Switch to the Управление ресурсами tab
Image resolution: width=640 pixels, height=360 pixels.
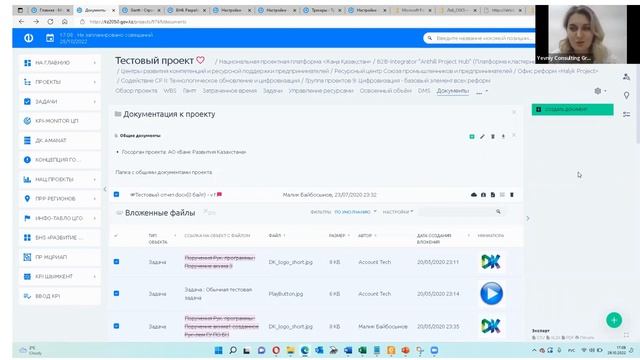[x=321, y=91]
